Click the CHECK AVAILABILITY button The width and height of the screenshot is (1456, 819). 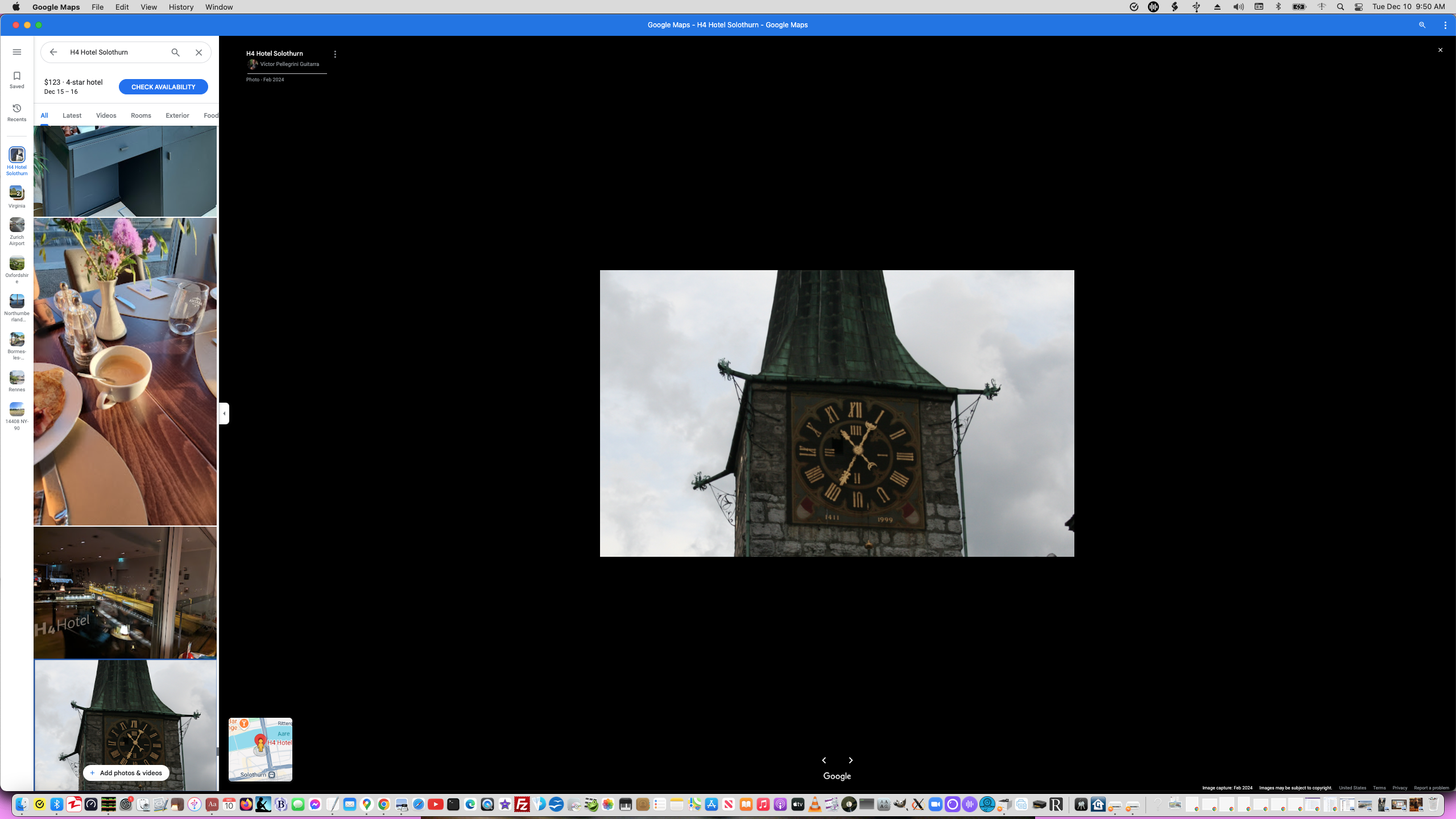[163, 86]
